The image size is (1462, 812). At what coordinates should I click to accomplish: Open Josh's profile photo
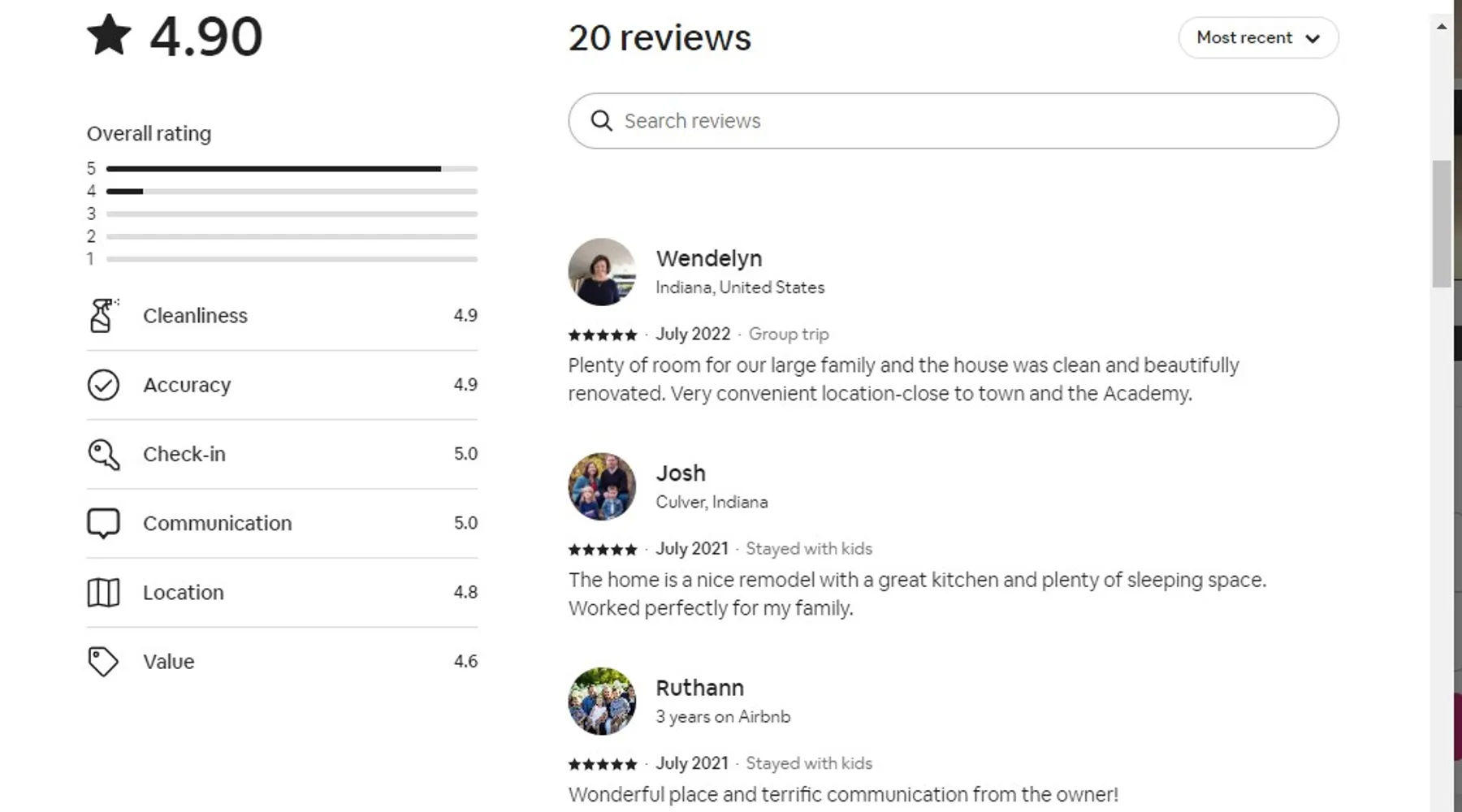coord(602,486)
